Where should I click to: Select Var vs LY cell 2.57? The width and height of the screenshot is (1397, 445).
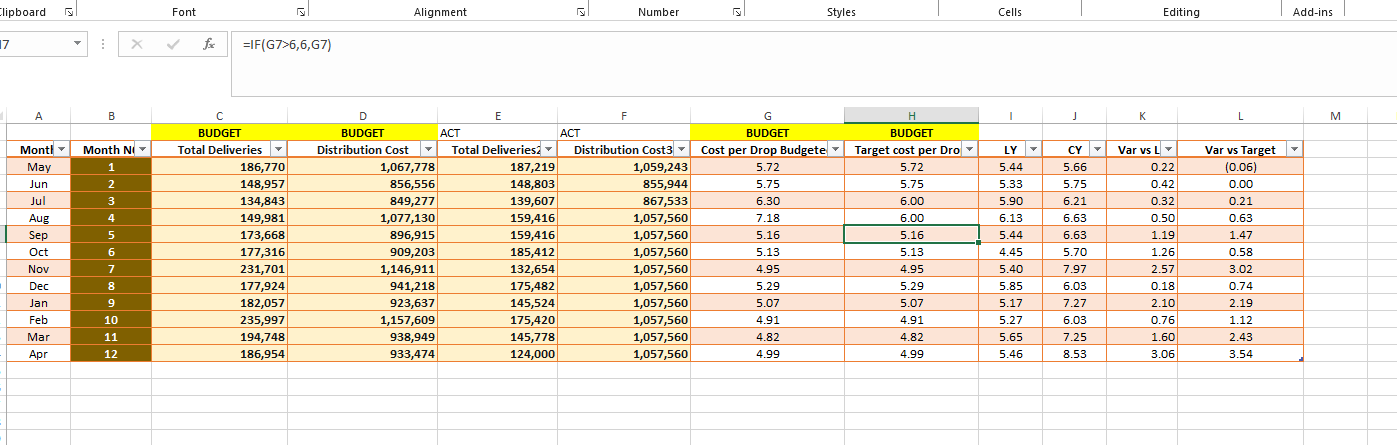pos(1141,269)
